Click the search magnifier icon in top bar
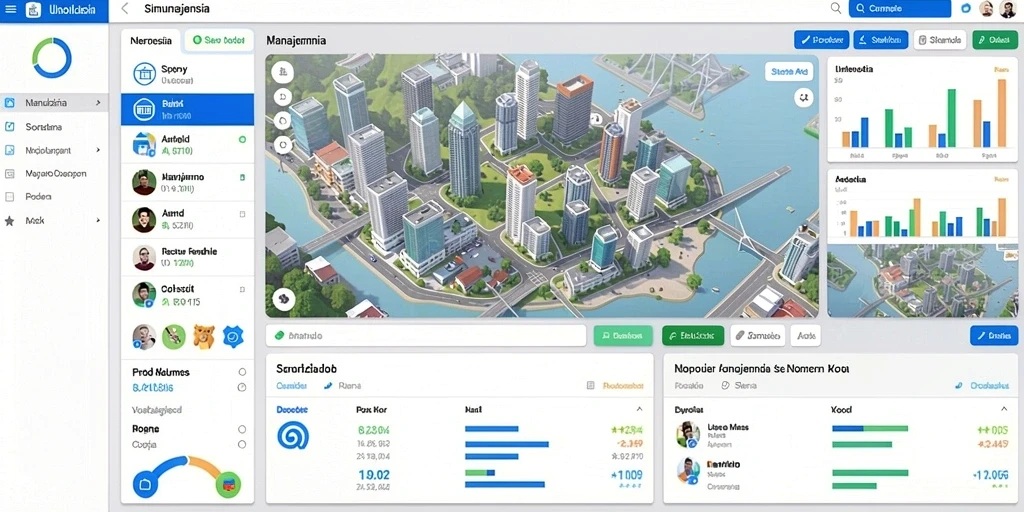 (x=835, y=8)
